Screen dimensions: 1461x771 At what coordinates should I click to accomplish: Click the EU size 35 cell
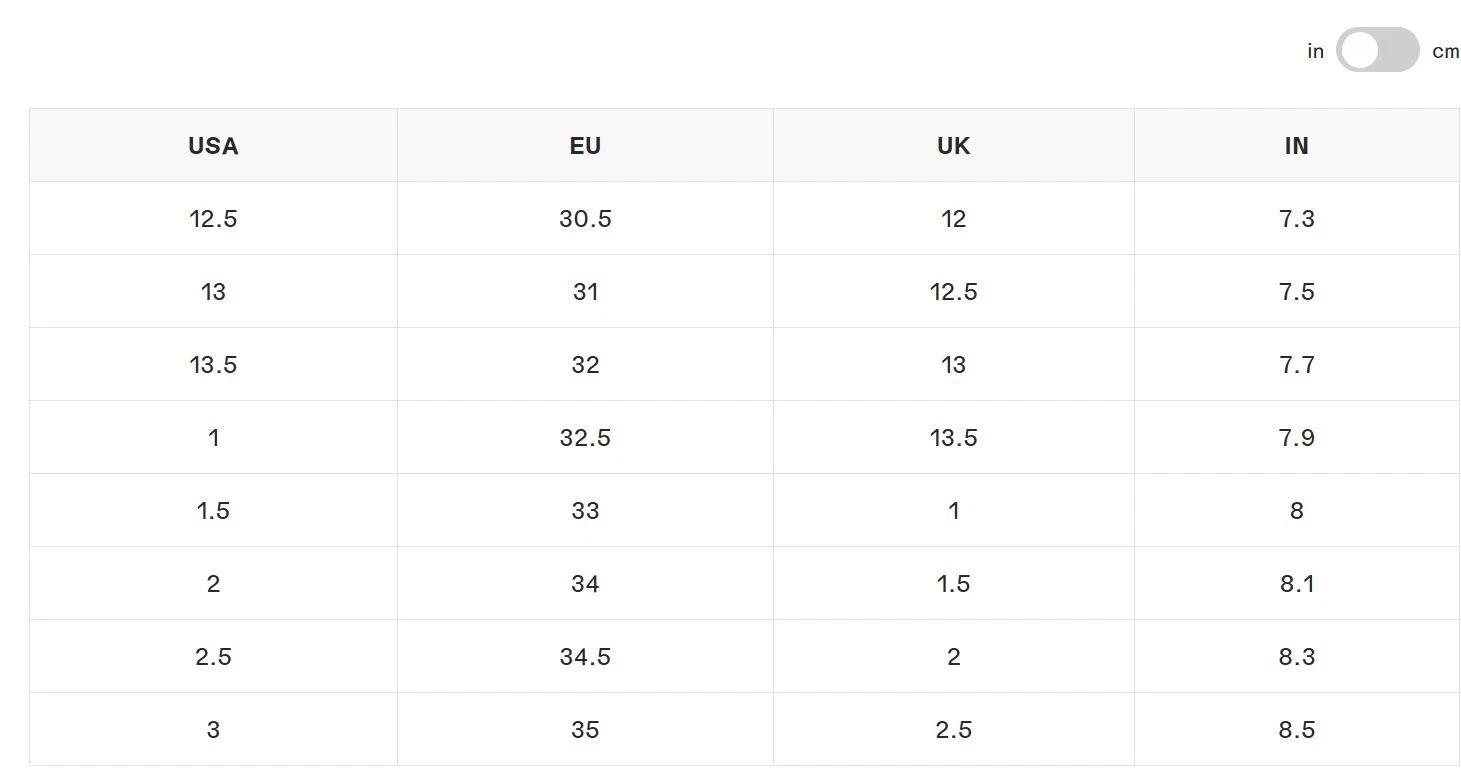[x=585, y=729]
